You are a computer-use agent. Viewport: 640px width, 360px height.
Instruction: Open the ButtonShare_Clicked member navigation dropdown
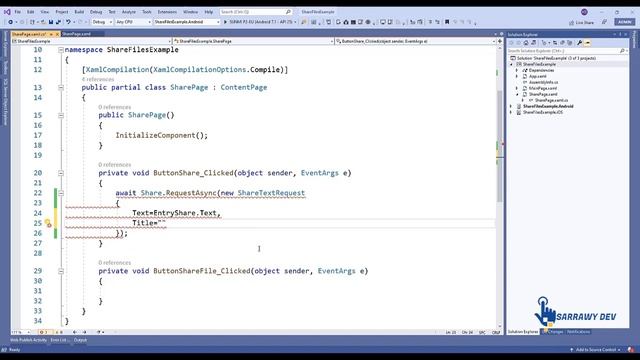pos(416,41)
